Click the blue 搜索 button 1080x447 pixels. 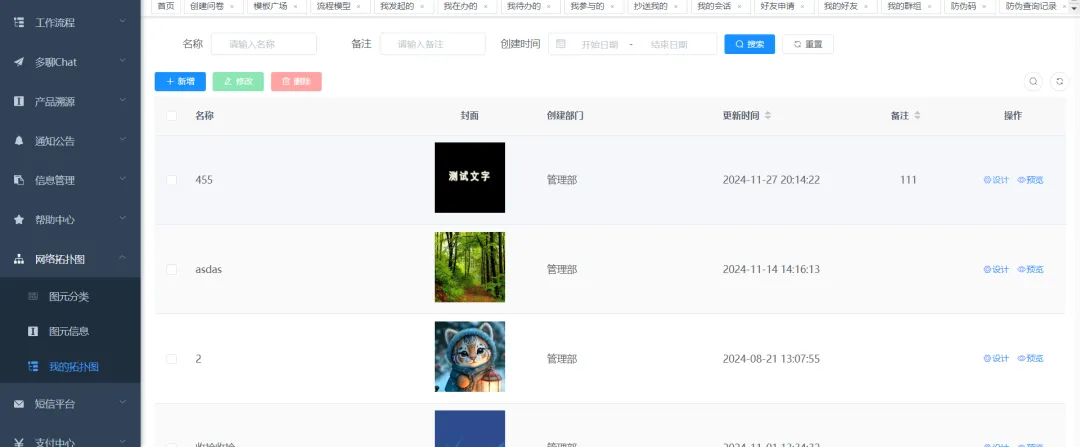pos(749,44)
